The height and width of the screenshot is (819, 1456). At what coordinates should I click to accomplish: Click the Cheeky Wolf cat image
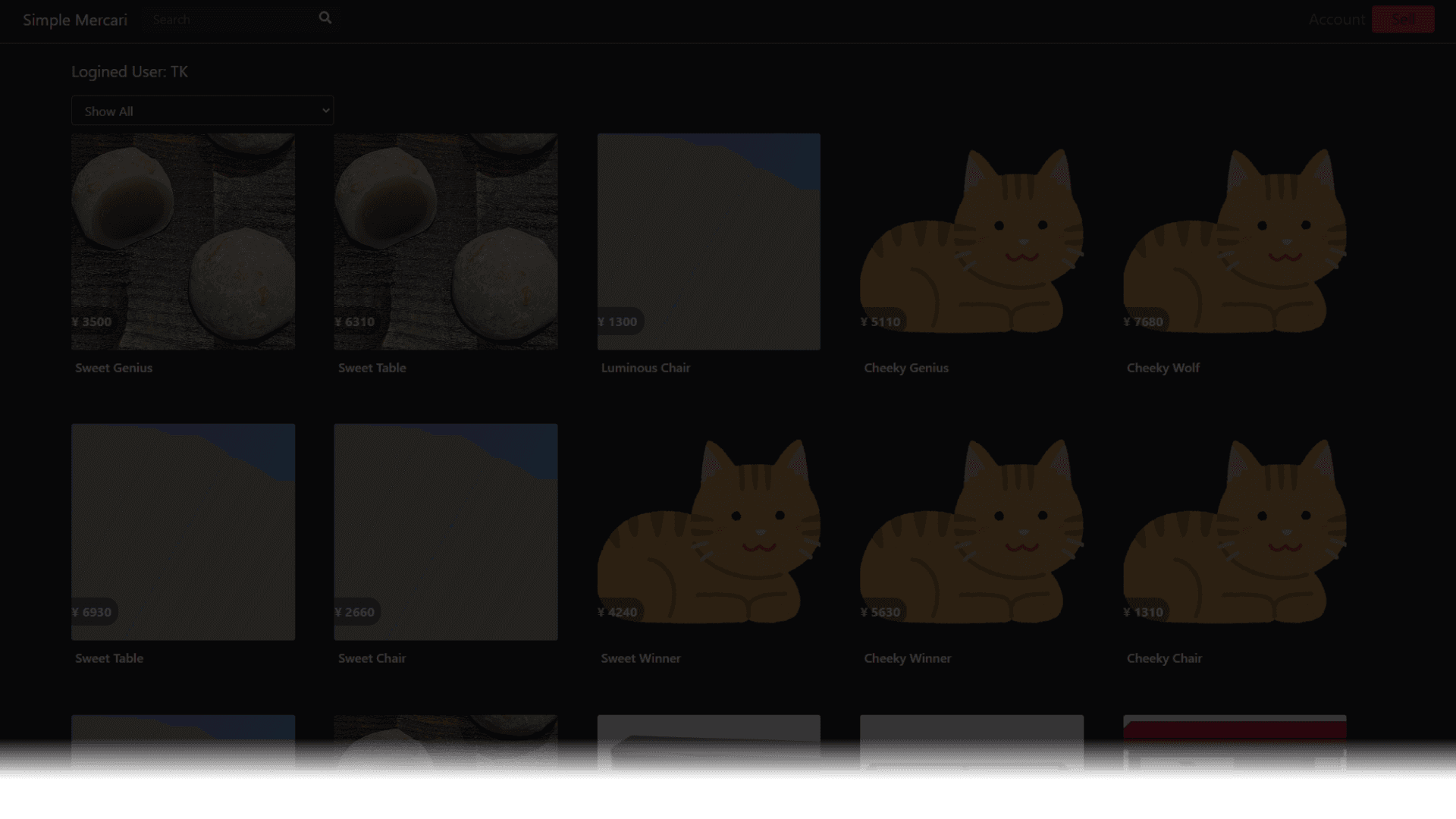pos(1235,241)
